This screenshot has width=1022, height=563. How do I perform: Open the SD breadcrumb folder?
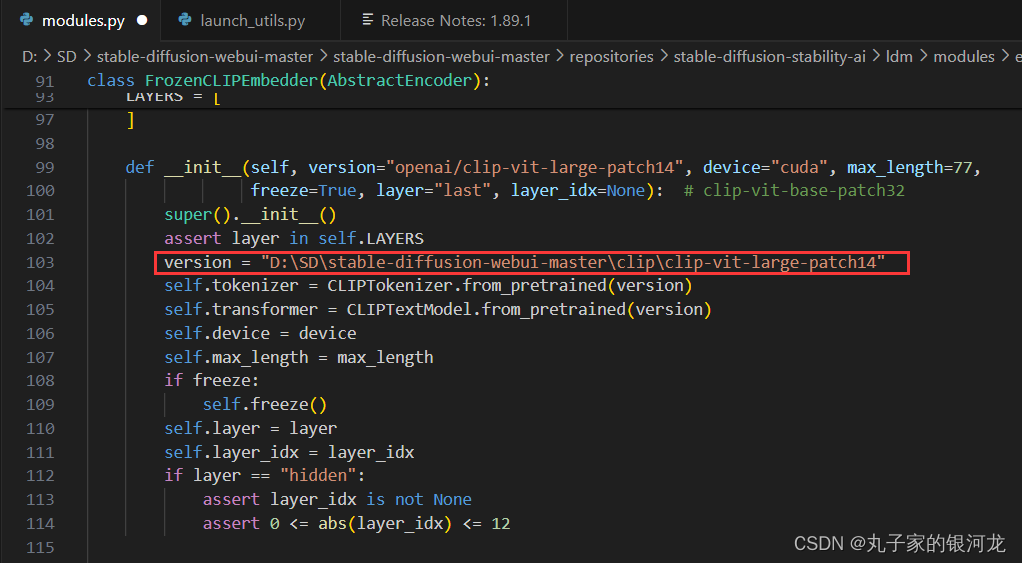pos(66,57)
